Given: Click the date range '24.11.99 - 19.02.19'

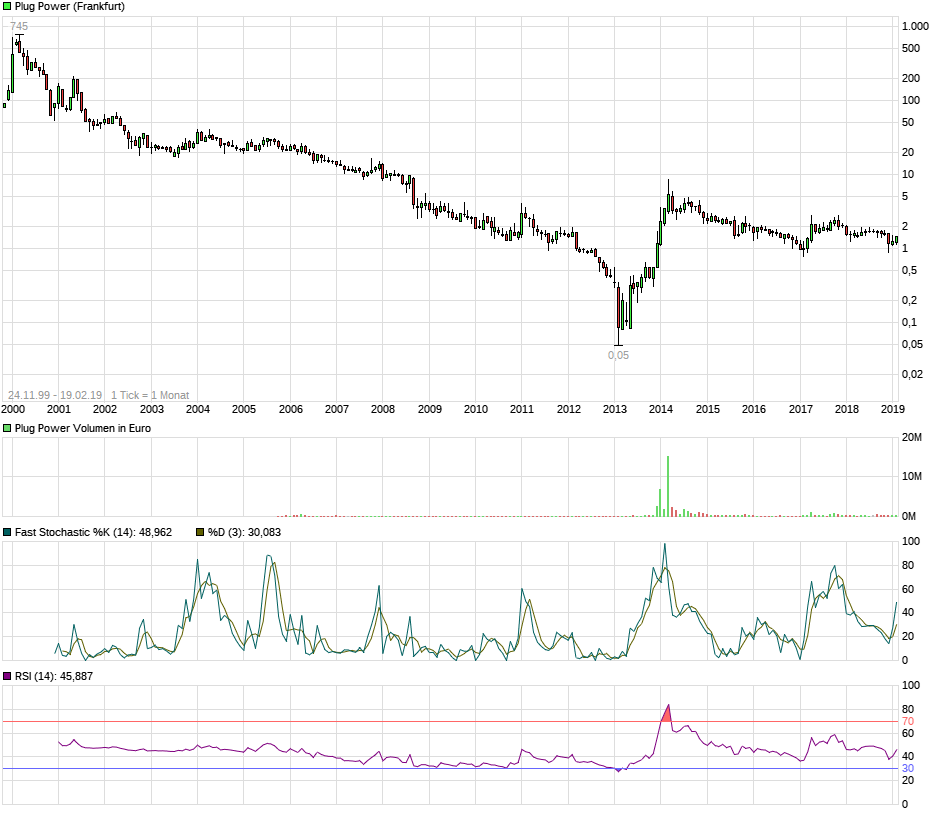Looking at the screenshot, I should click(x=55, y=395).
